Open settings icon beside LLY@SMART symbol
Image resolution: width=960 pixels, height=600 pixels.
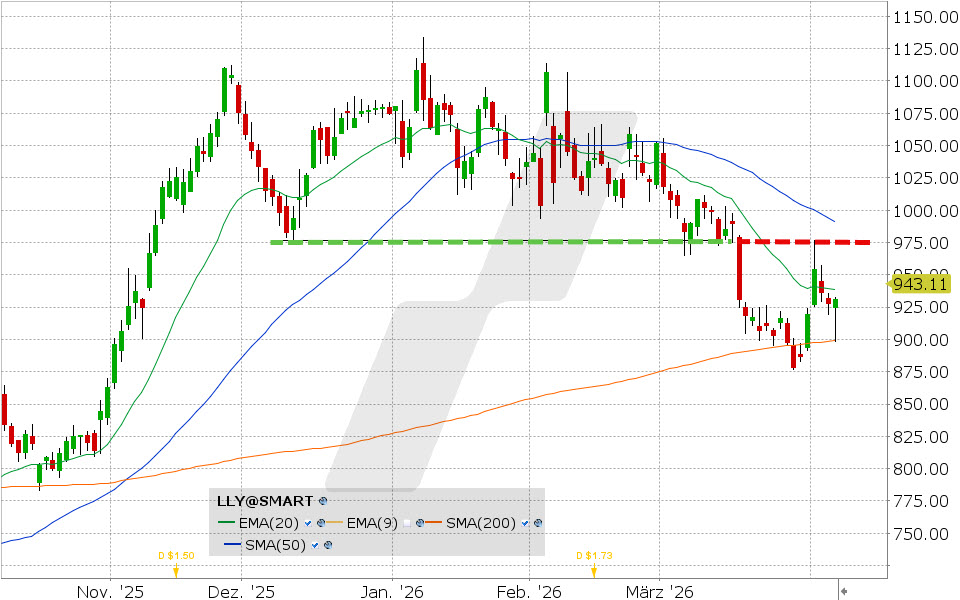point(322,500)
